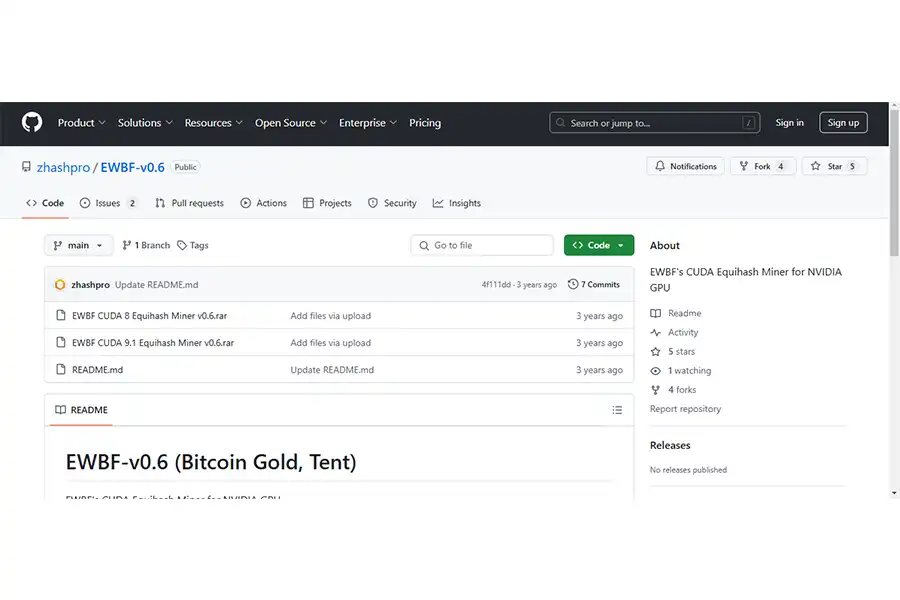Focus the Go to file input
Image resolution: width=900 pixels, height=600 pixels.
click(x=482, y=245)
